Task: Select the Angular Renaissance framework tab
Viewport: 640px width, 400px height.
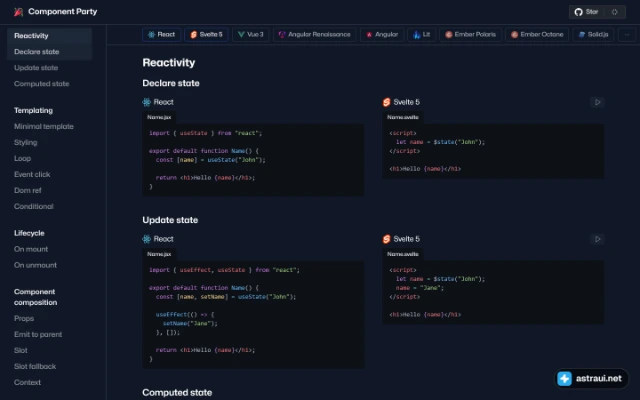Action: tap(314, 35)
